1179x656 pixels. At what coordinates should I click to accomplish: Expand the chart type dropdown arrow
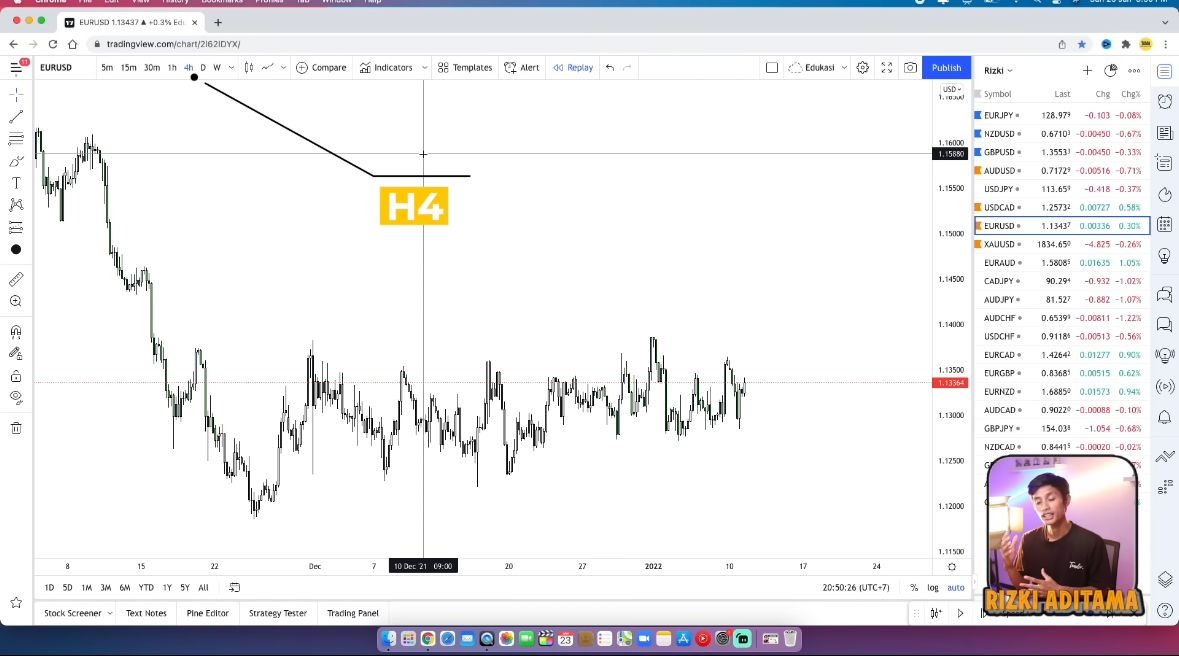click(x=283, y=68)
